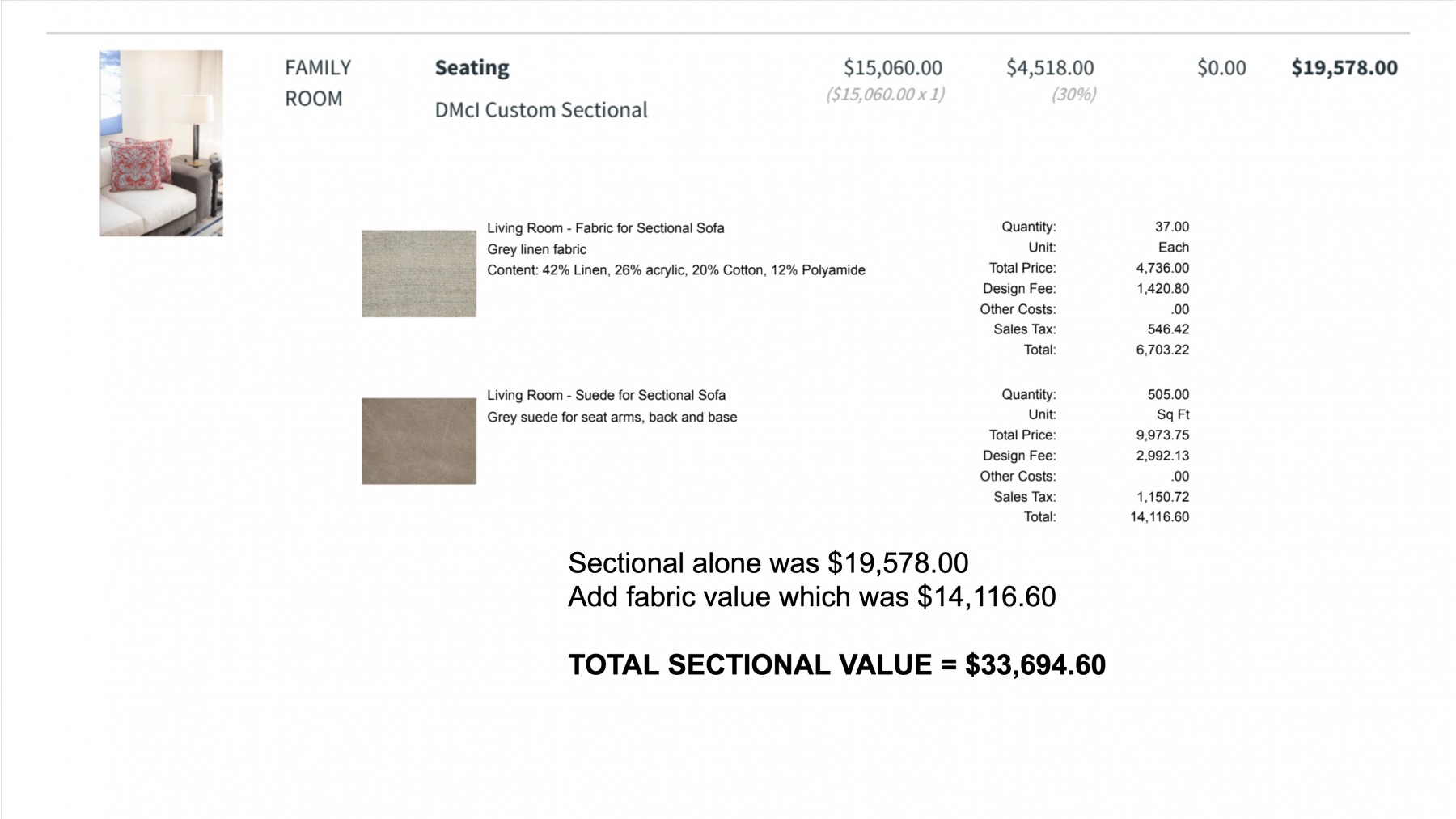
Task: Click the Seating category heading
Action: tap(472, 67)
